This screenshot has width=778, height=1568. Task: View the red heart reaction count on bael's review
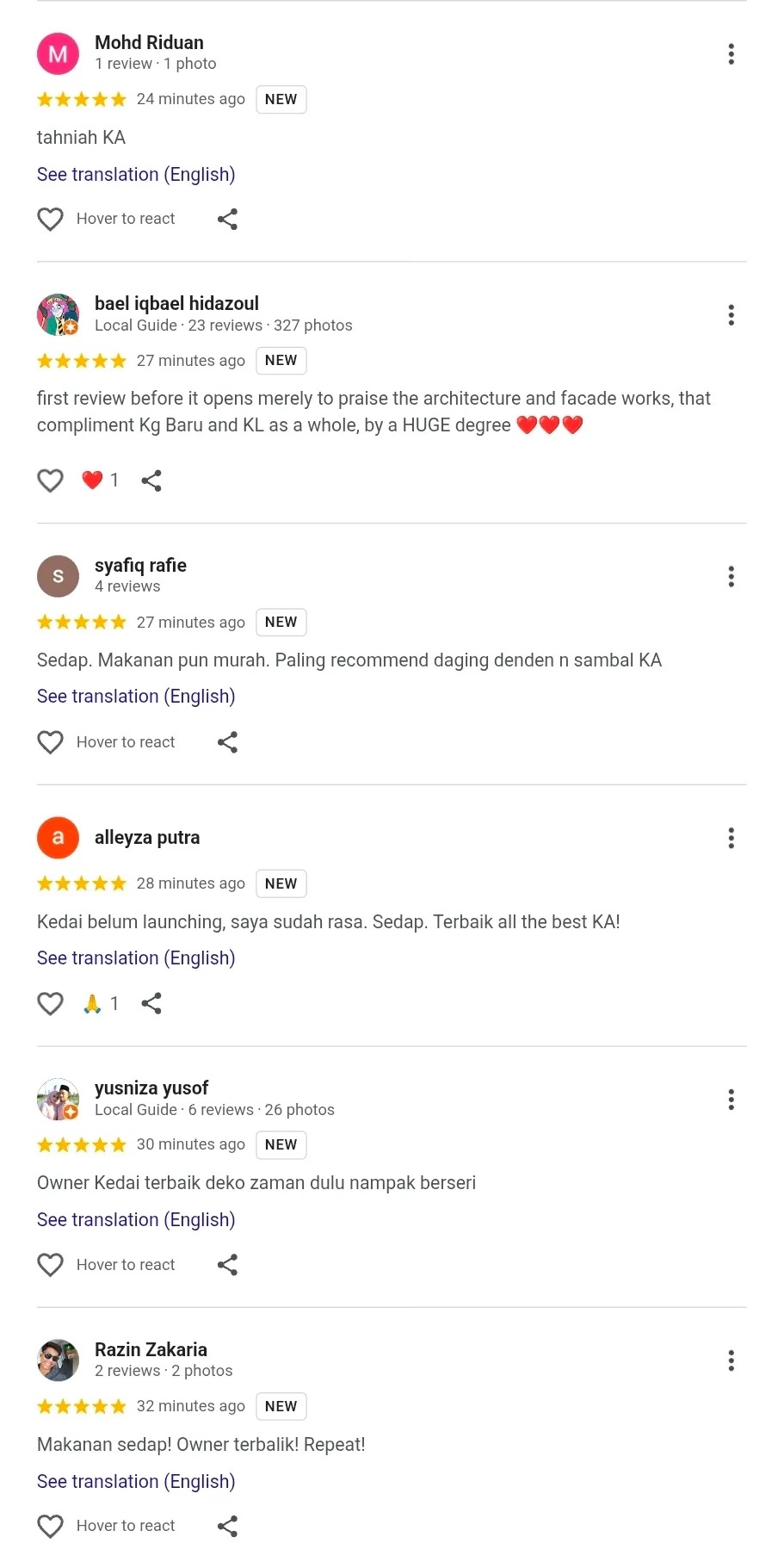tap(101, 480)
